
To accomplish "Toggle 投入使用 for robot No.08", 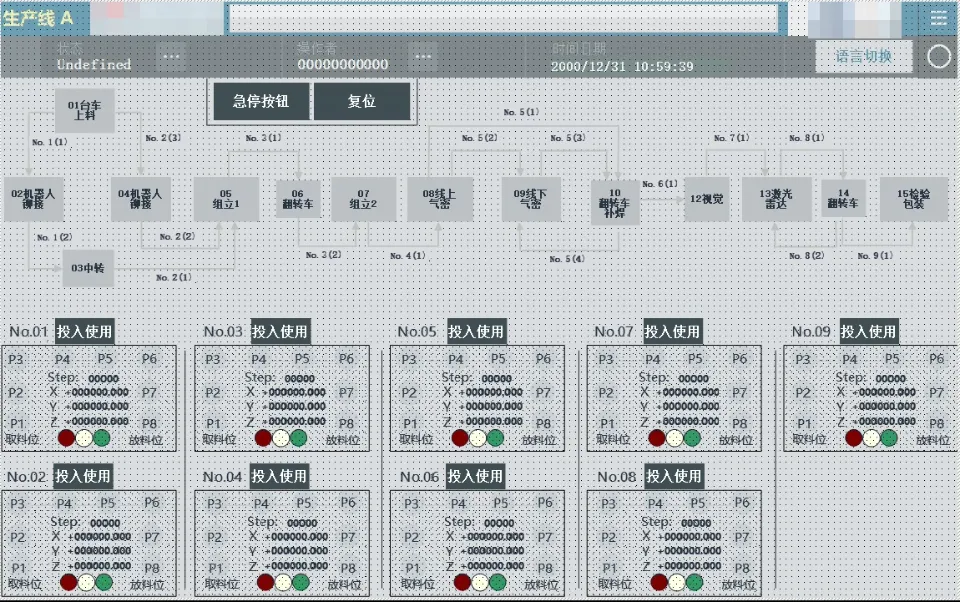I will [673, 476].
